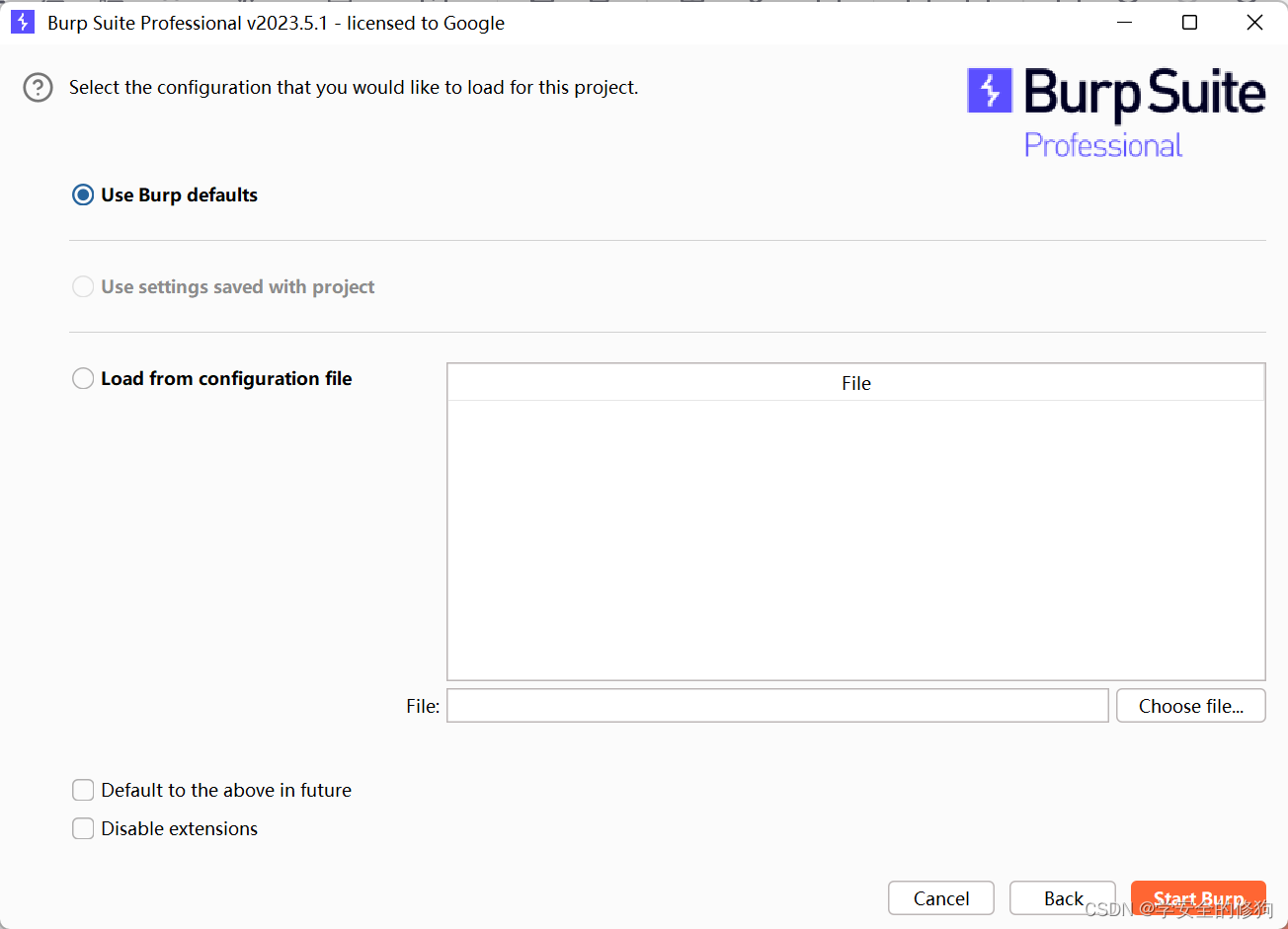Select Load from configuration file option
This screenshot has width=1288, height=929.
[x=83, y=379]
